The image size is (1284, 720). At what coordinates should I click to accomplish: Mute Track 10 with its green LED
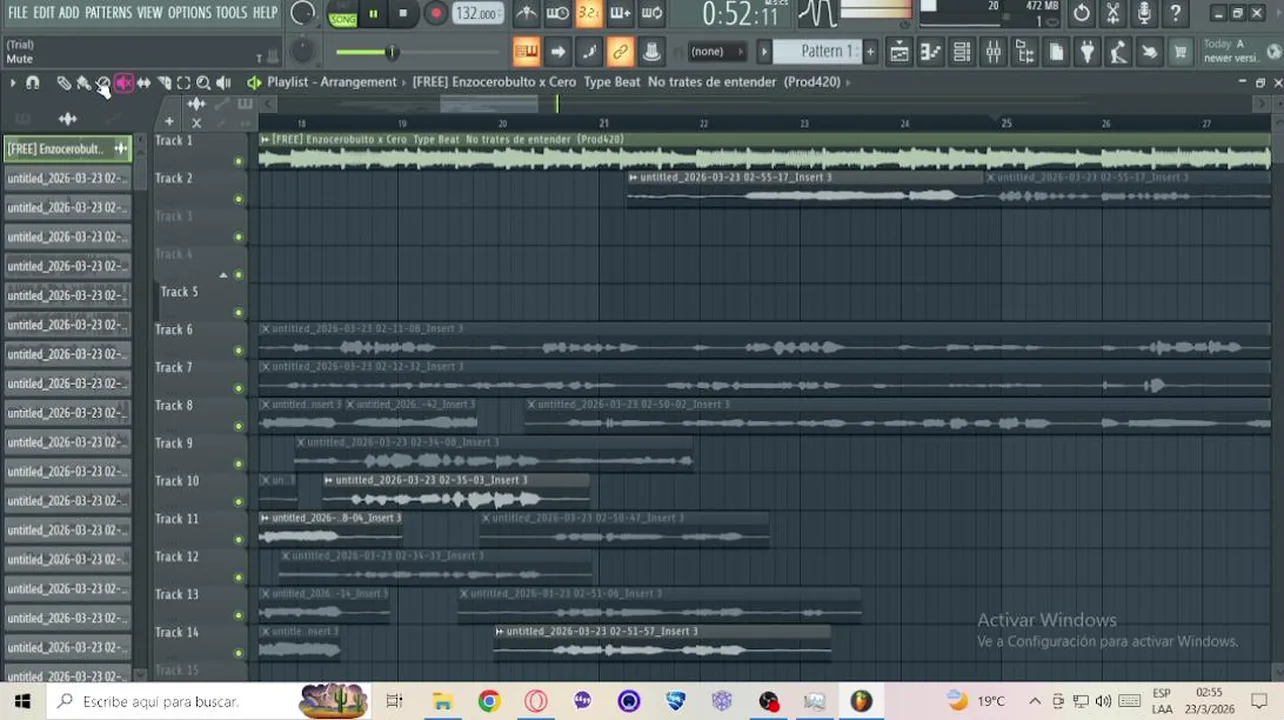click(238, 502)
